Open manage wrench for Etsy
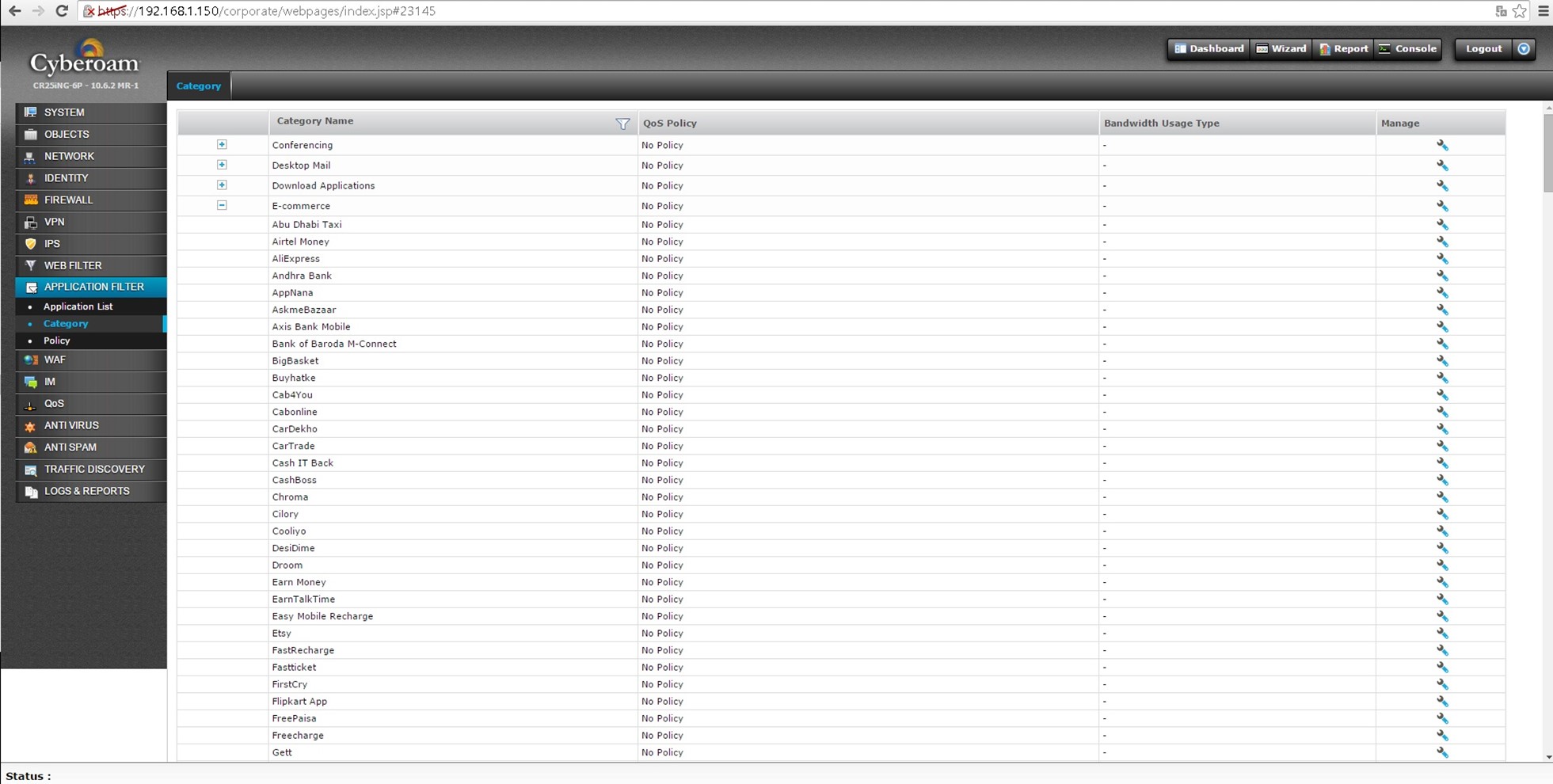1553x784 pixels. pyautogui.click(x=1442, y=634)
